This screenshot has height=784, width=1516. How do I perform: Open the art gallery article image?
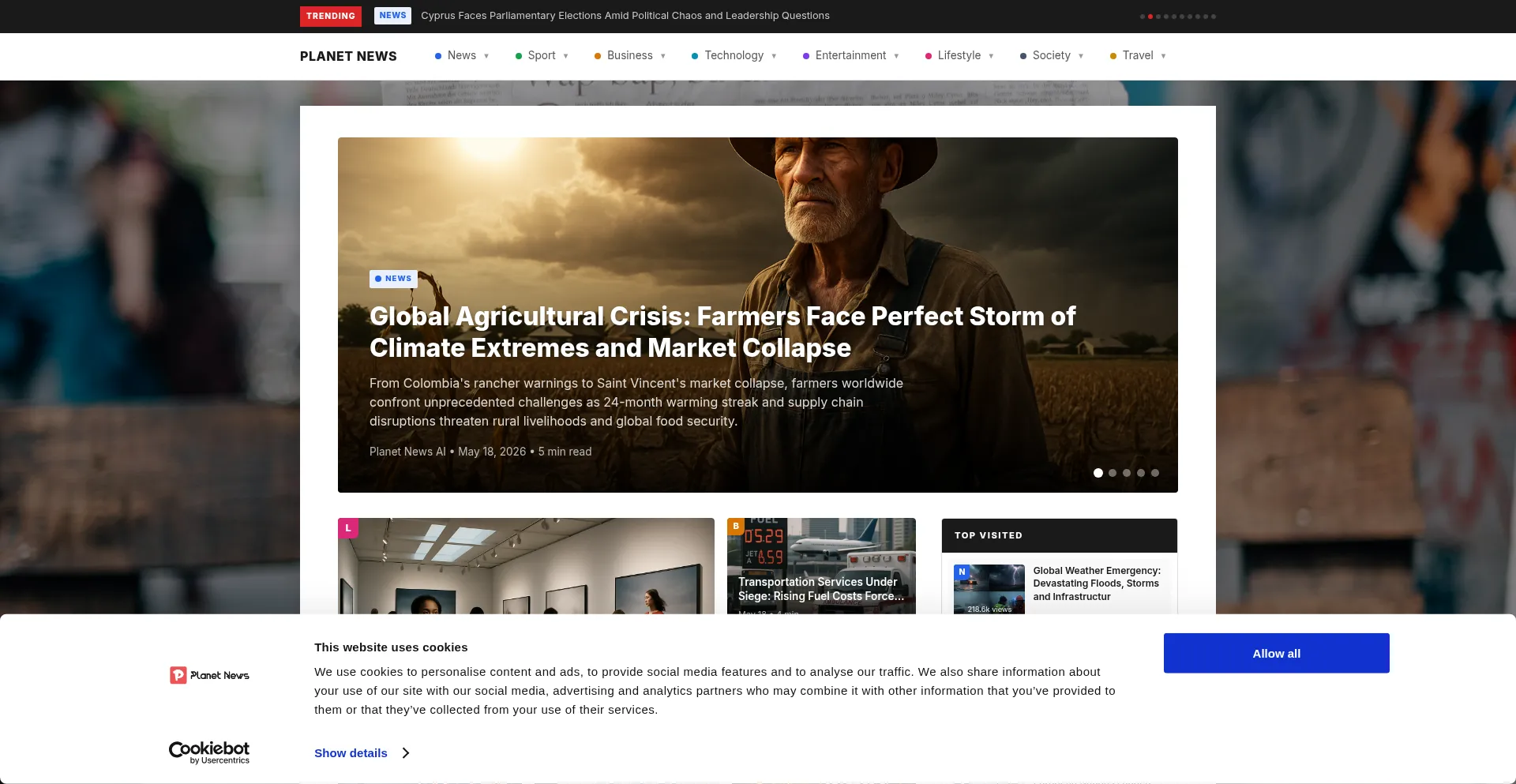tap(526, 566)
